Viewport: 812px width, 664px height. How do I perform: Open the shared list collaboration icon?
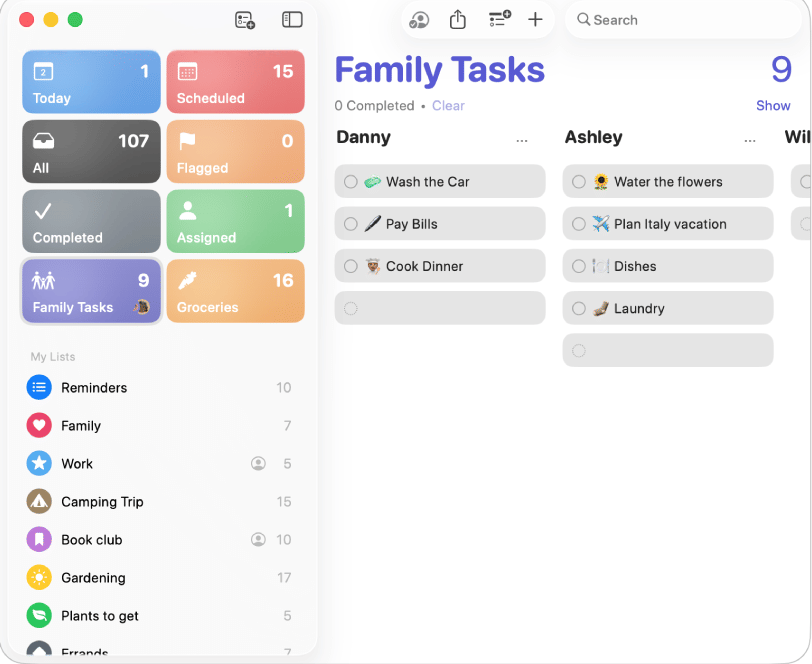point(420,20)
